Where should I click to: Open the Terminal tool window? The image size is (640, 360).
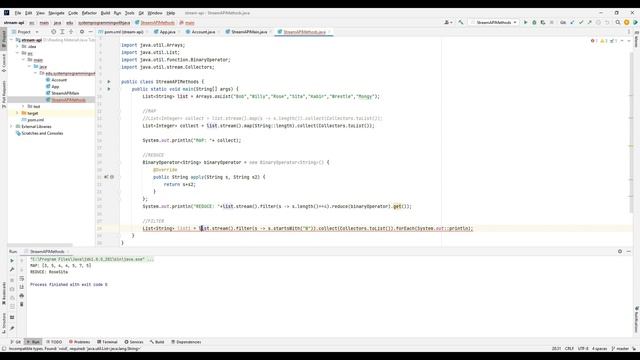[x=107, y=342]
